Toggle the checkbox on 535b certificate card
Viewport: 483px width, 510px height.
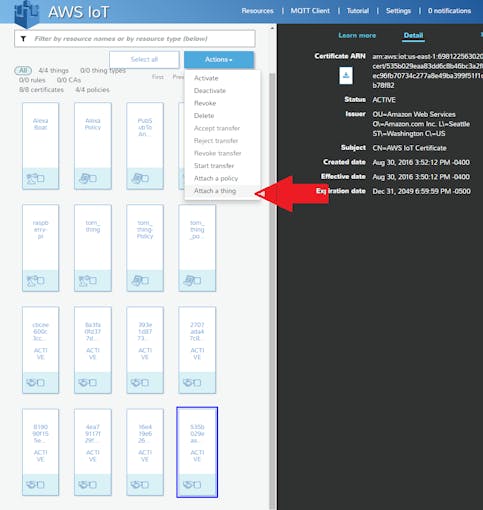coord(197,485)
